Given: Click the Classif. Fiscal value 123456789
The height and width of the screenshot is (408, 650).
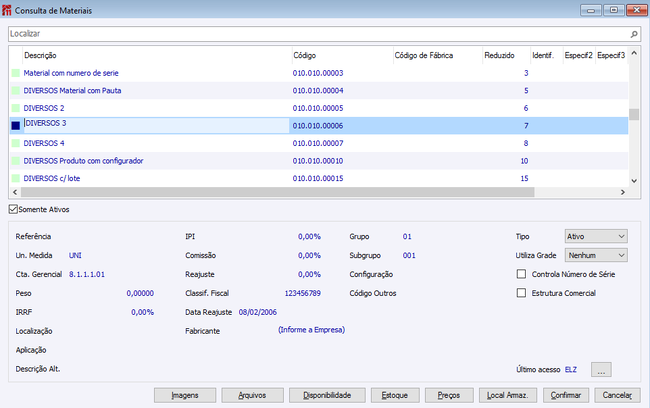Looking at the screenshot, I should point(303,293).
